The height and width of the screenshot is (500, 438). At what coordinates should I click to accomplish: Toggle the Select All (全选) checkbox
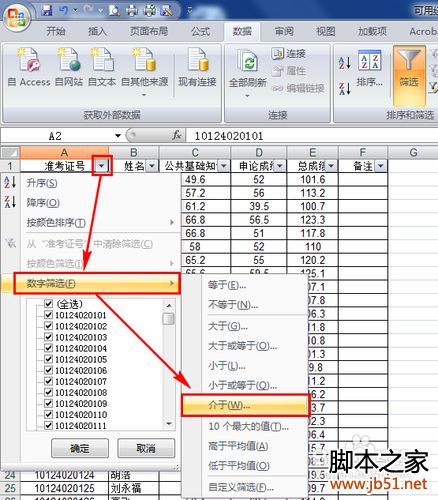(x=49, y=304)
